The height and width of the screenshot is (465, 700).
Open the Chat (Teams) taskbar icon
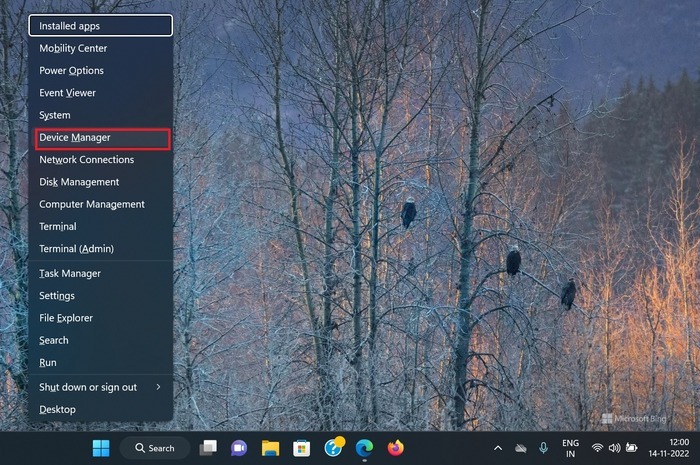point(239,448)
